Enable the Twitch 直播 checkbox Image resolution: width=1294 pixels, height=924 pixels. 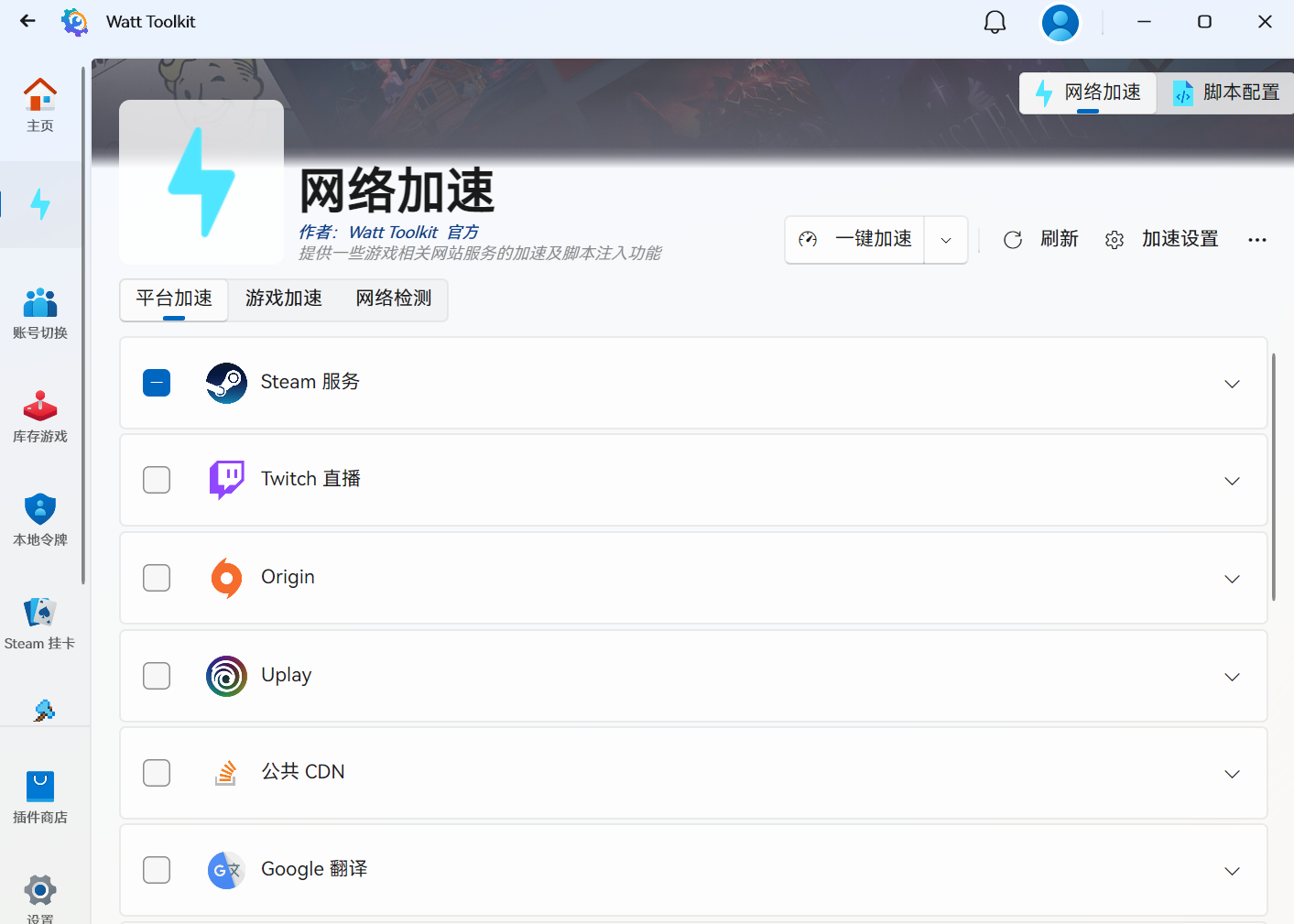coord(157,480)
